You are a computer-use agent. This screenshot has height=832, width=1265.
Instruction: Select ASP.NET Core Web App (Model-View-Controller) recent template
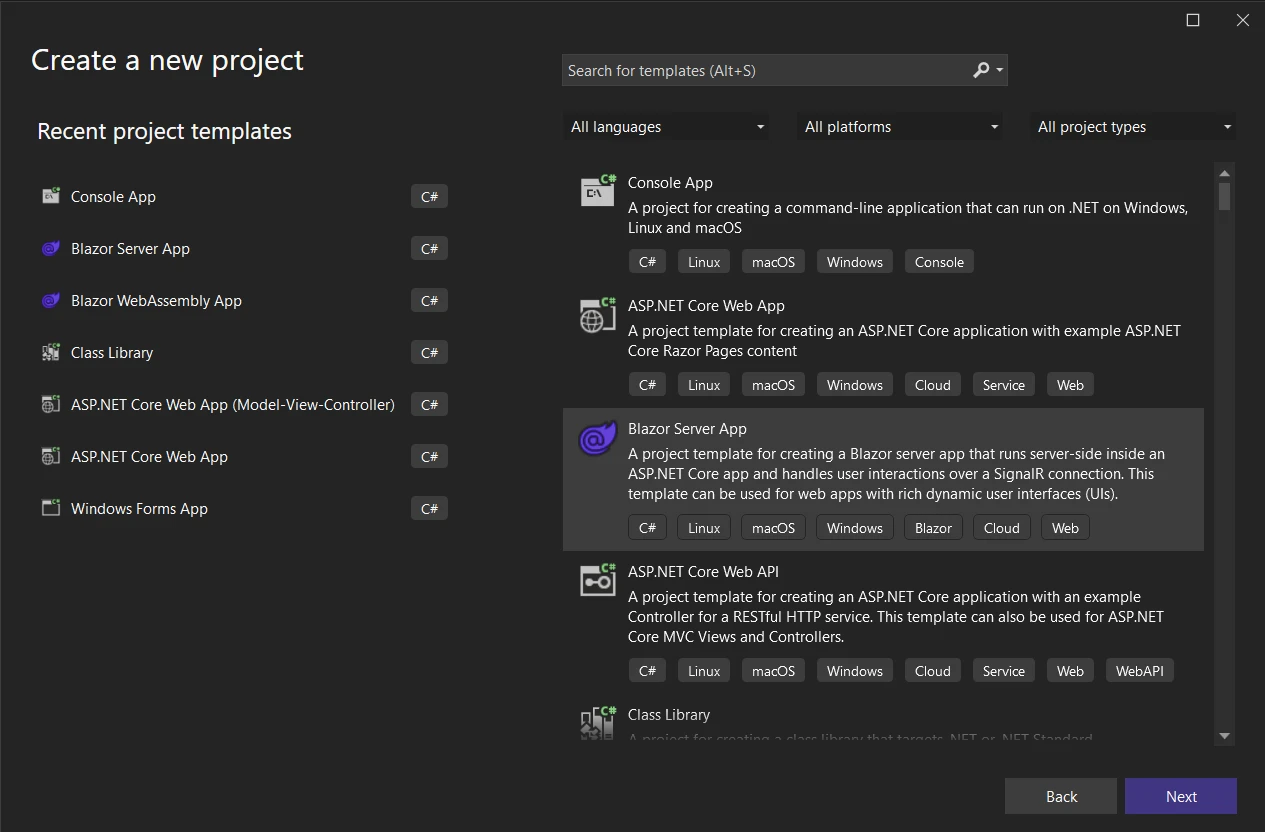click(232, 405)
